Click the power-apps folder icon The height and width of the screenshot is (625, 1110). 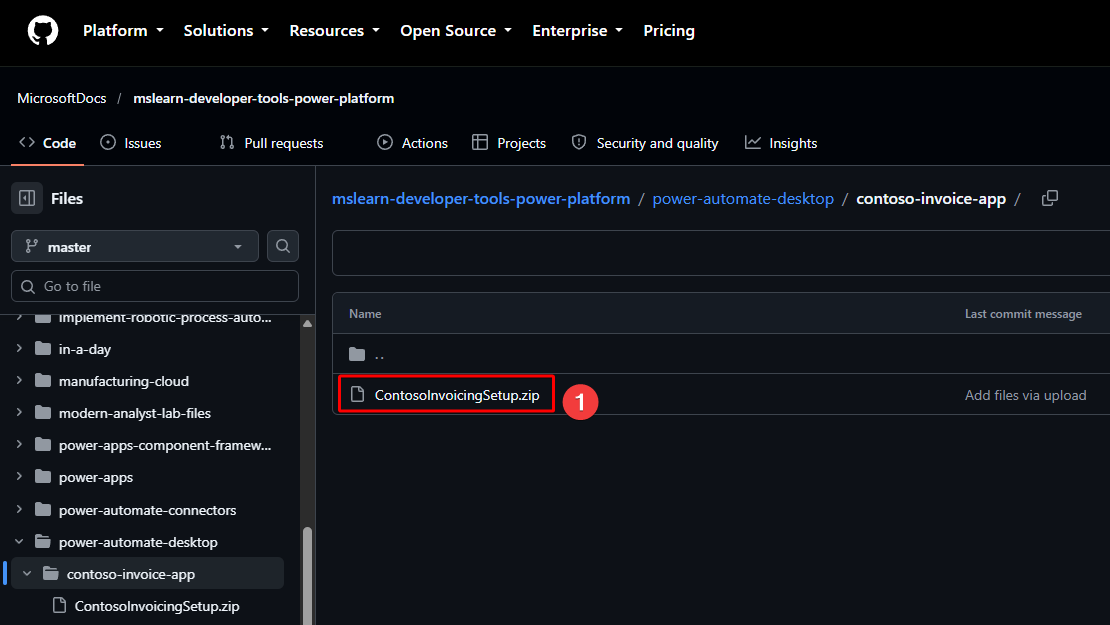[x=43, y=477]
